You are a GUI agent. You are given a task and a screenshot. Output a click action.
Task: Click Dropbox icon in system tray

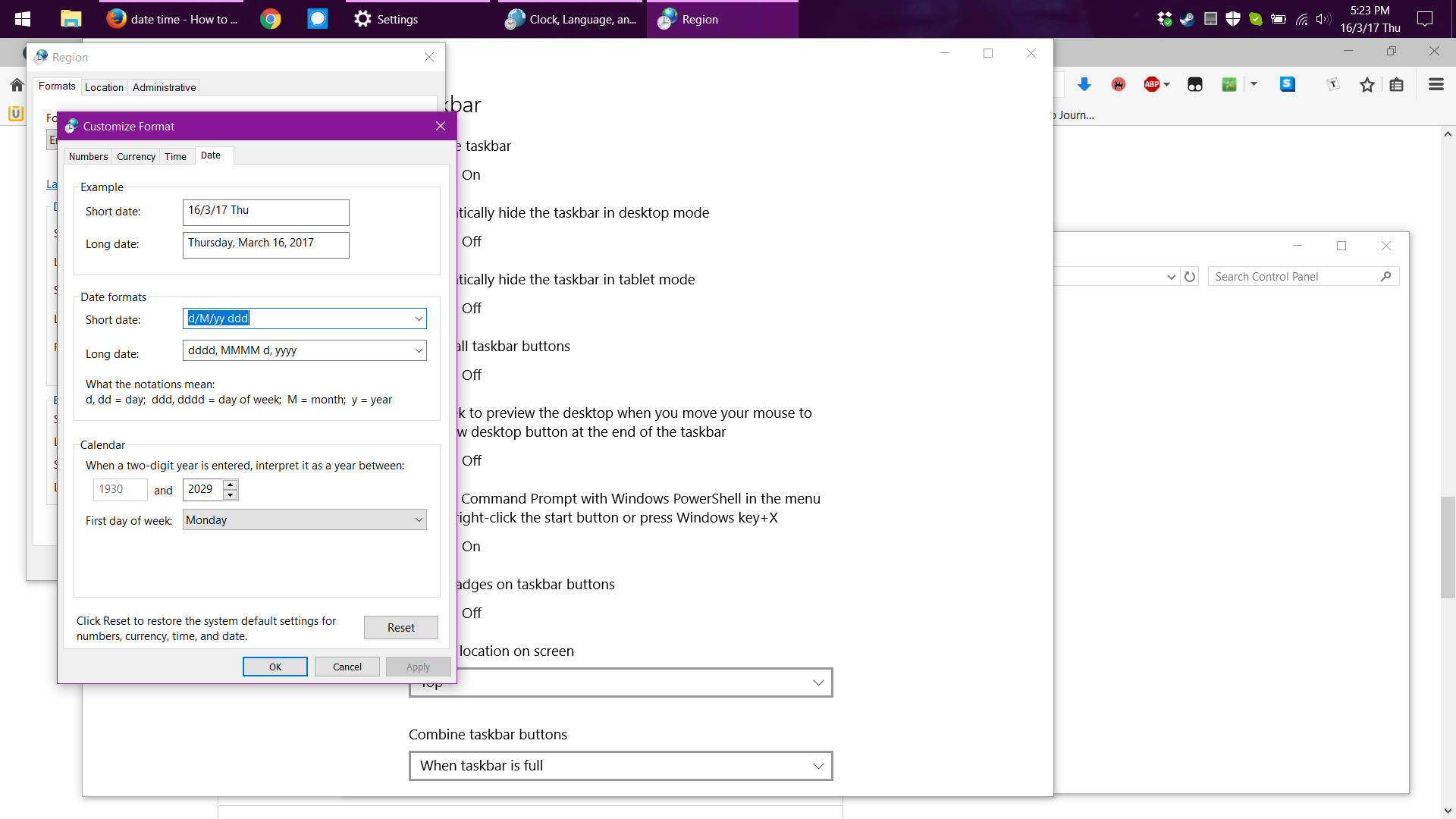pyautogui.click(x=1165, y=19)
